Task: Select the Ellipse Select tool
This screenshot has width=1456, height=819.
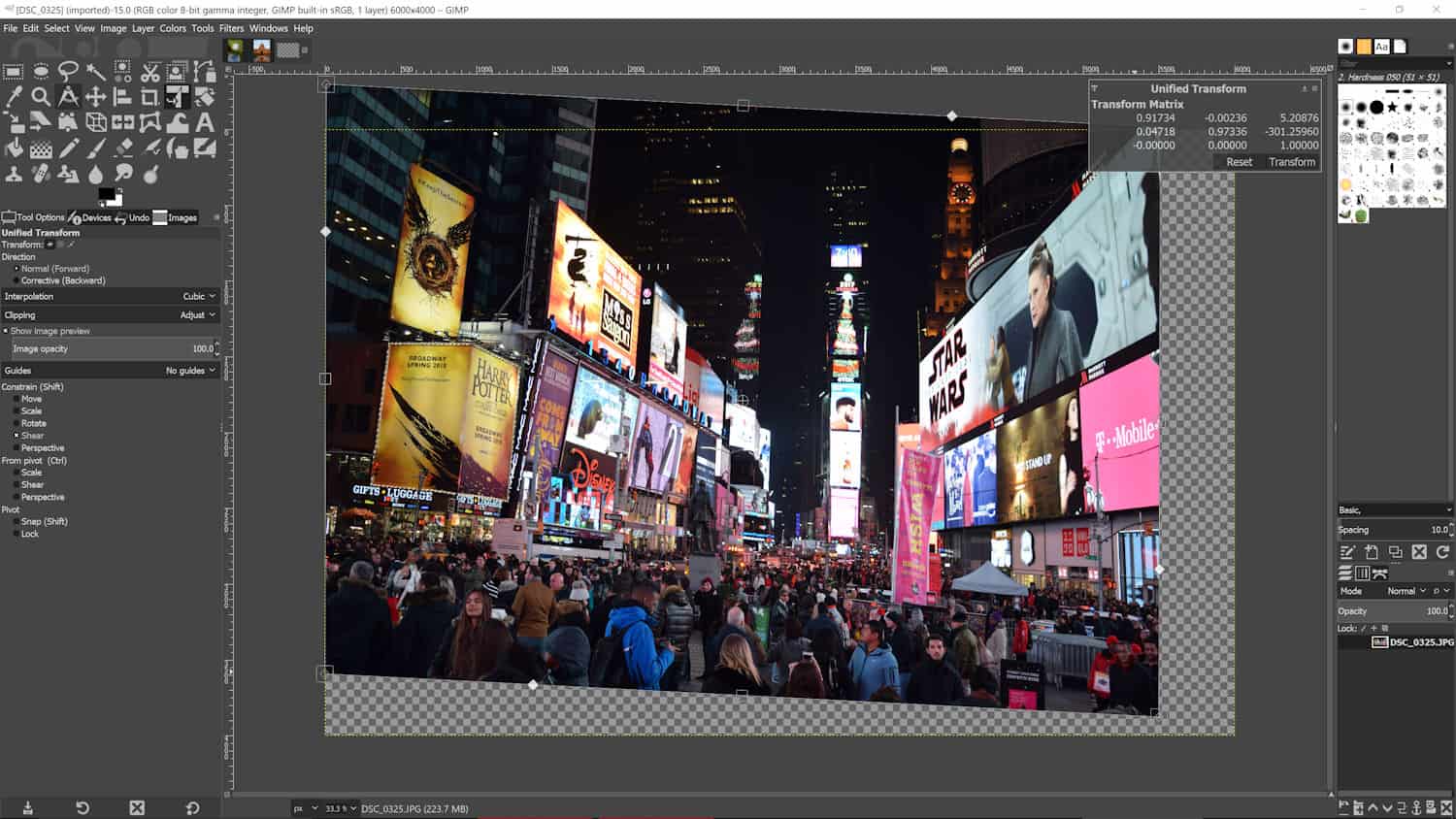Action: tap(41, 71)
